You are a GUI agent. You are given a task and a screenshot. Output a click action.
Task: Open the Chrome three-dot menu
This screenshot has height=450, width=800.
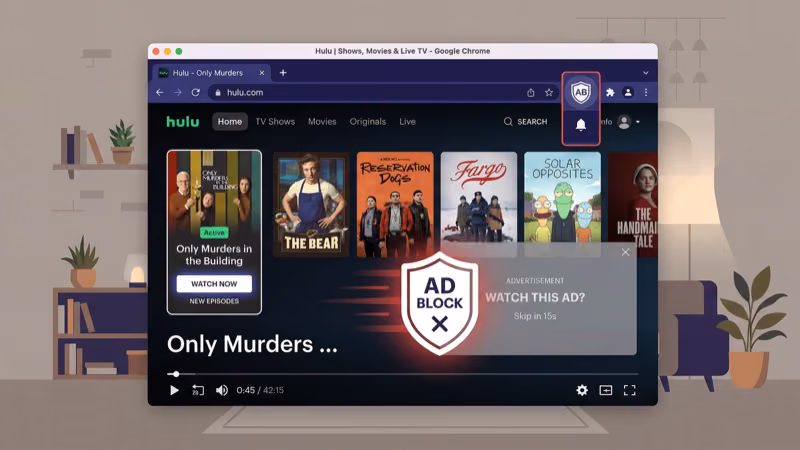point(646,92)
